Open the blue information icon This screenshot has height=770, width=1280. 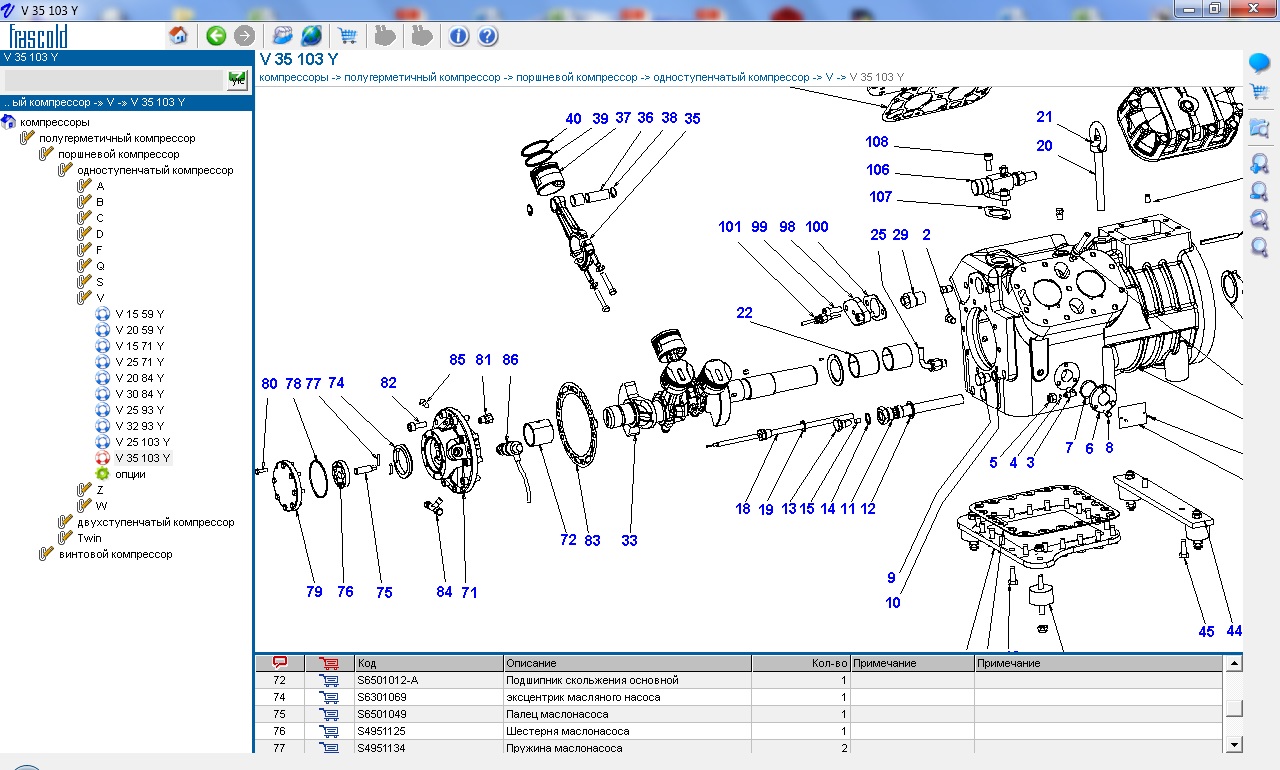459,36
